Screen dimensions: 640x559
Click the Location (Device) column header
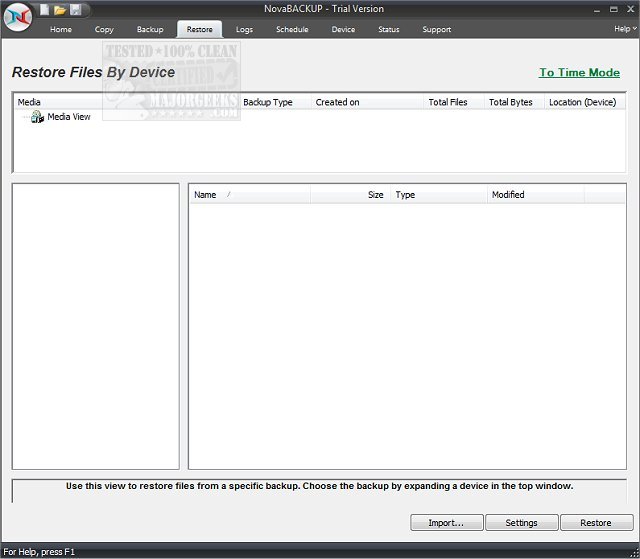pyautogui.click(x=584, y=102)
